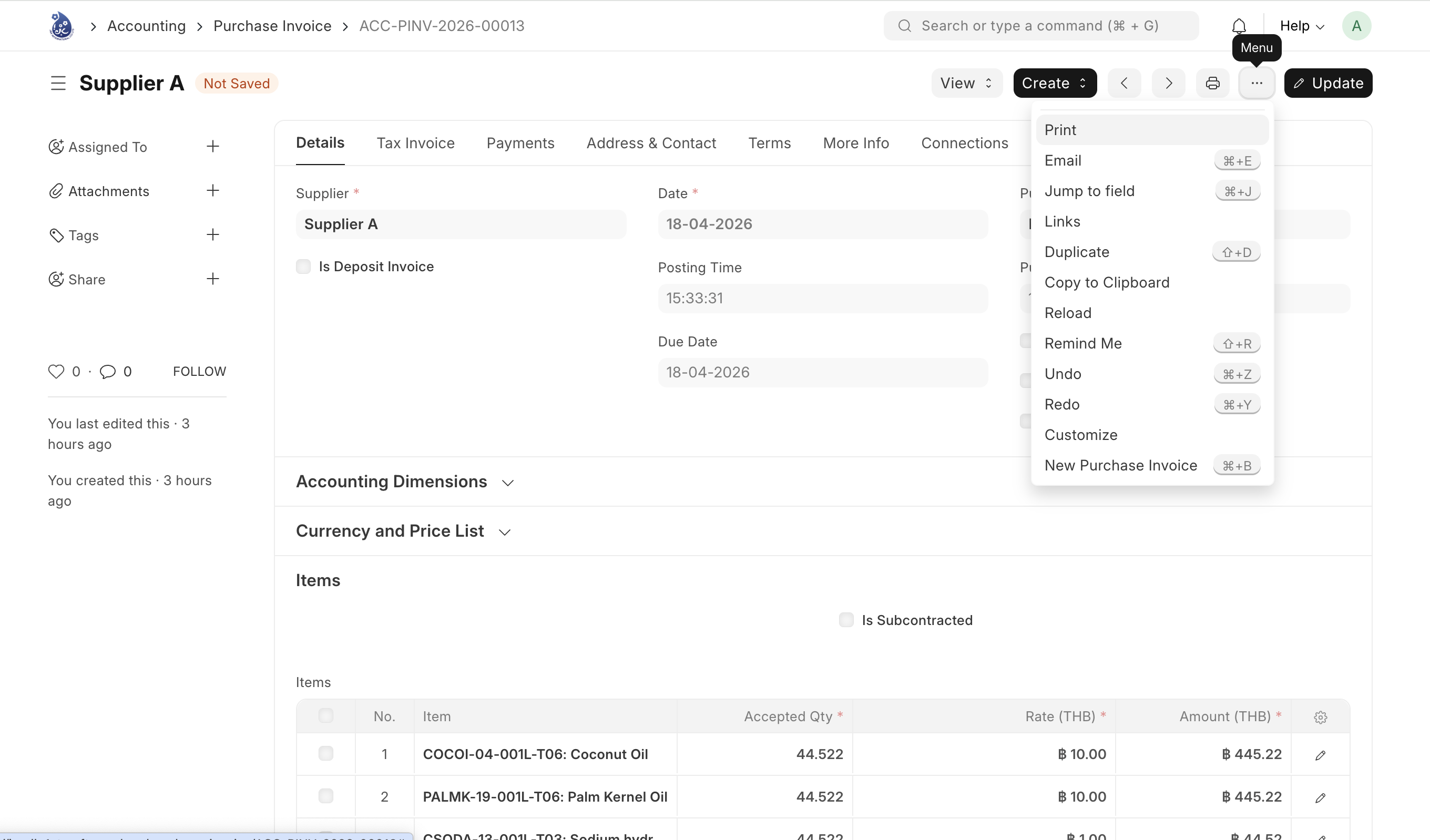Viewport: 1430px width, 840px height.
Task: Add a share with plus icon
Action: (x=213, y=279)
